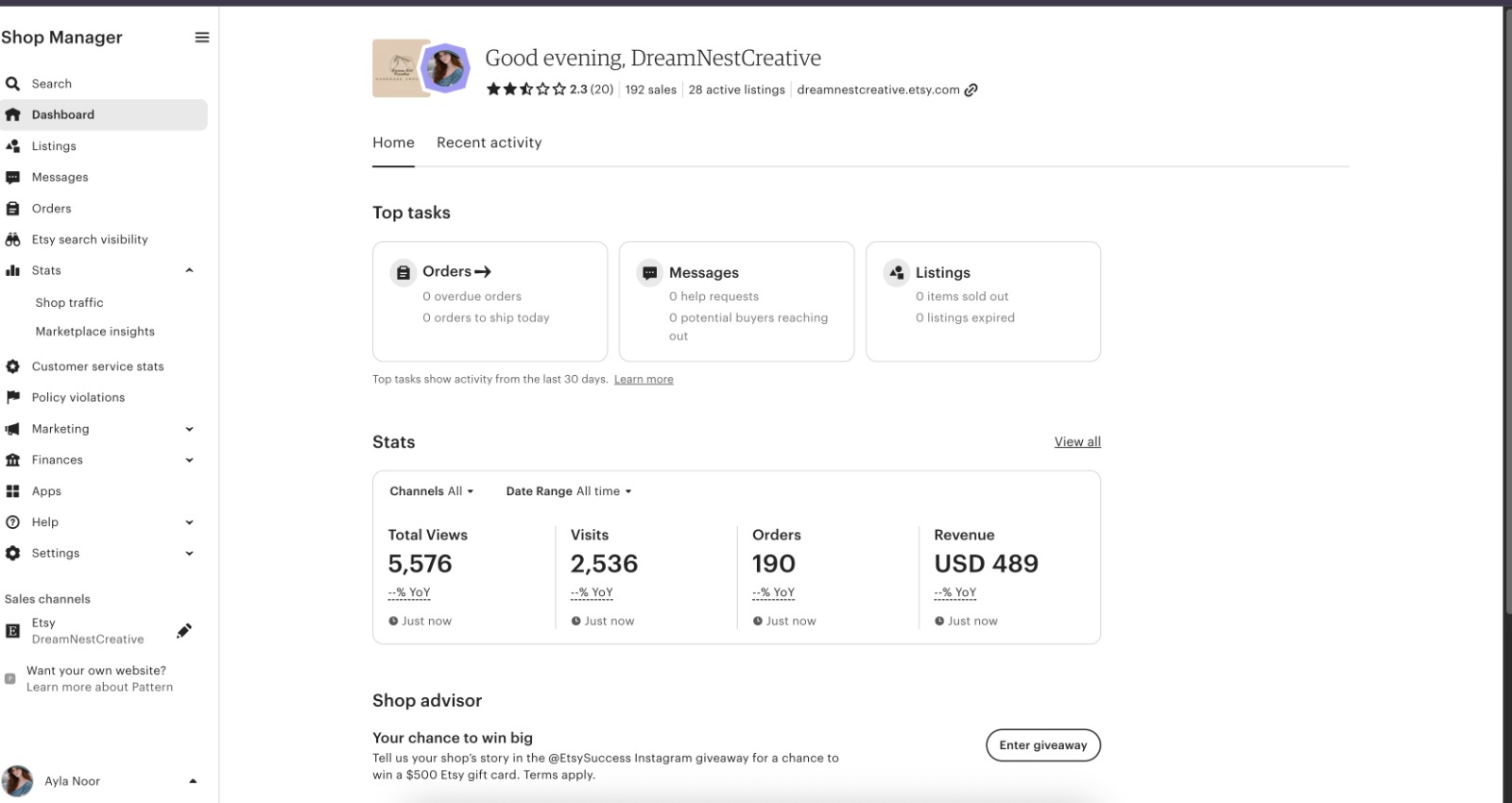The width and height of the screenshot is (1512, 803).
Task: Collapse the Stats section chevron in sidebar
Action: coord(189,270)
